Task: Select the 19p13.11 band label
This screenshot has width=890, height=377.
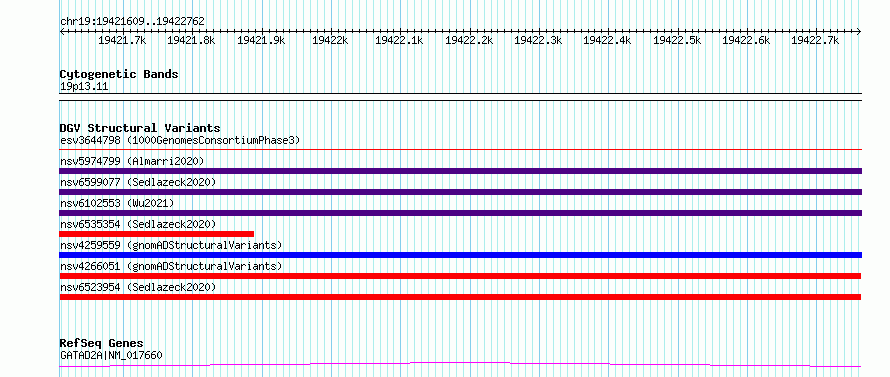Action: (84, 87)
